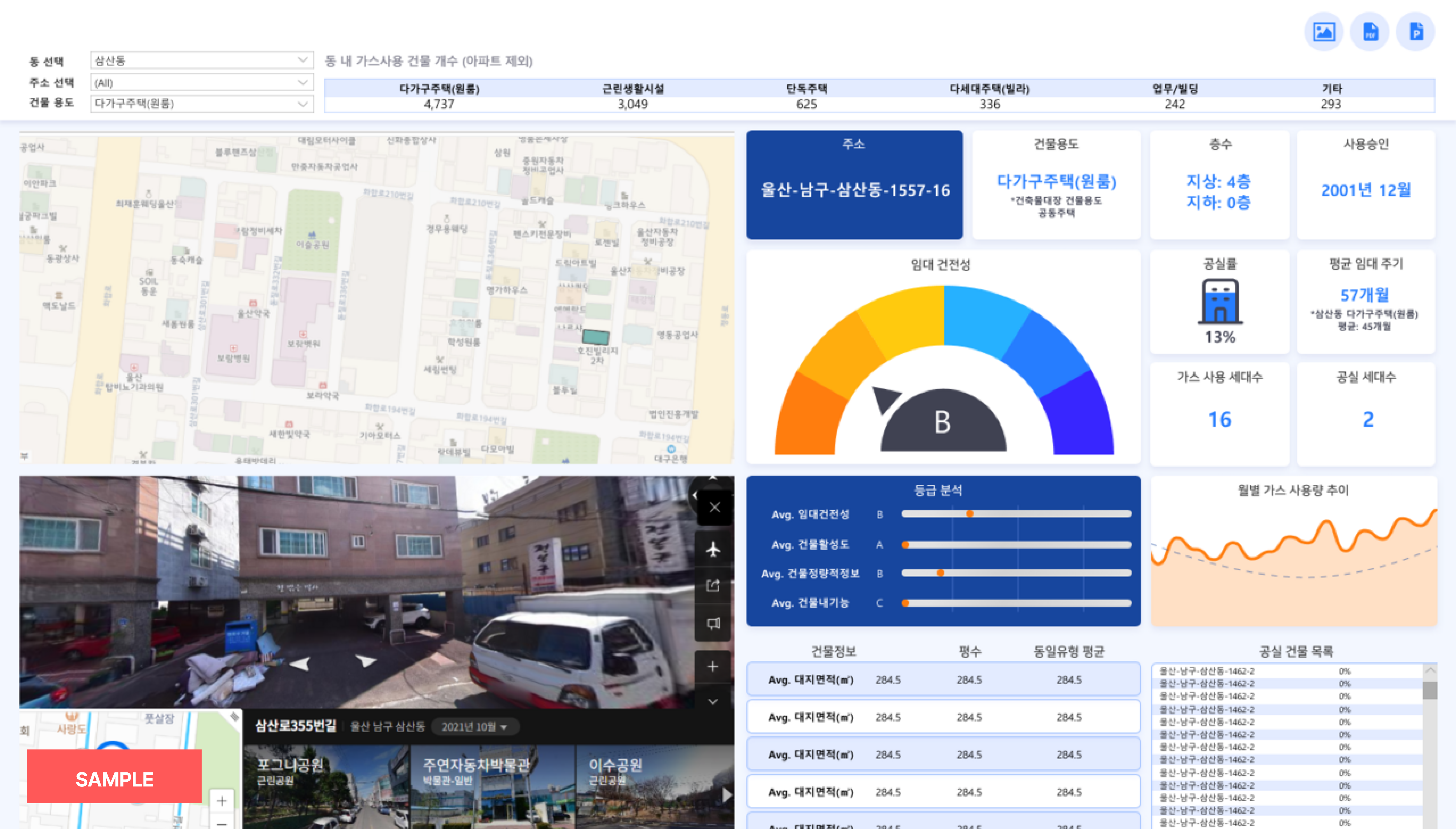Zoom in street view with plus icon
This screenshot has width=1456, height=829.
pyautogui.click(x=713, y=666)
